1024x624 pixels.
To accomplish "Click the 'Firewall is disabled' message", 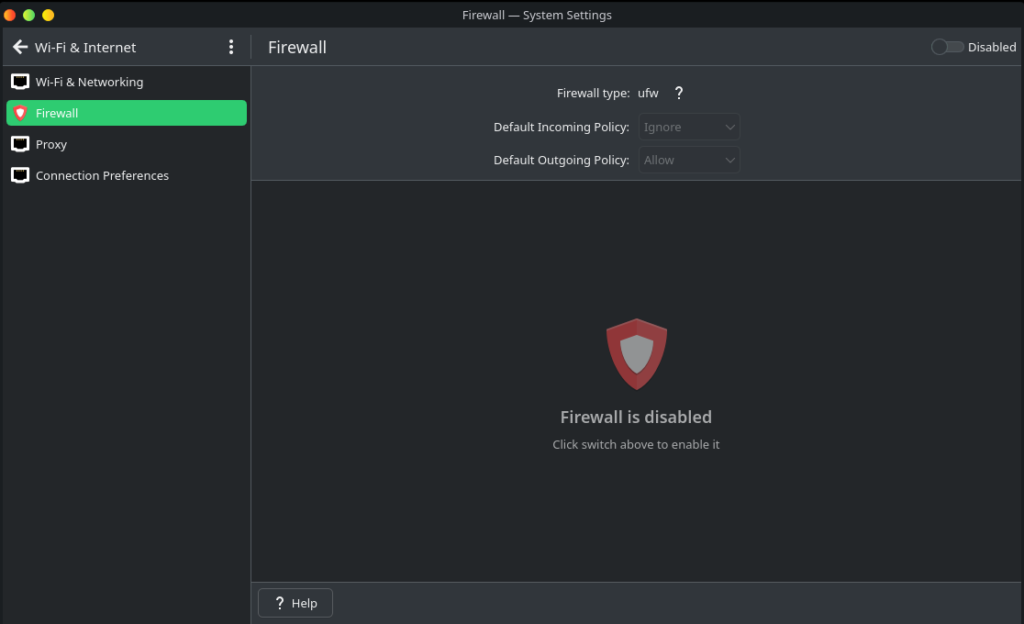I will pyautogui.click(x=636, y=417).
